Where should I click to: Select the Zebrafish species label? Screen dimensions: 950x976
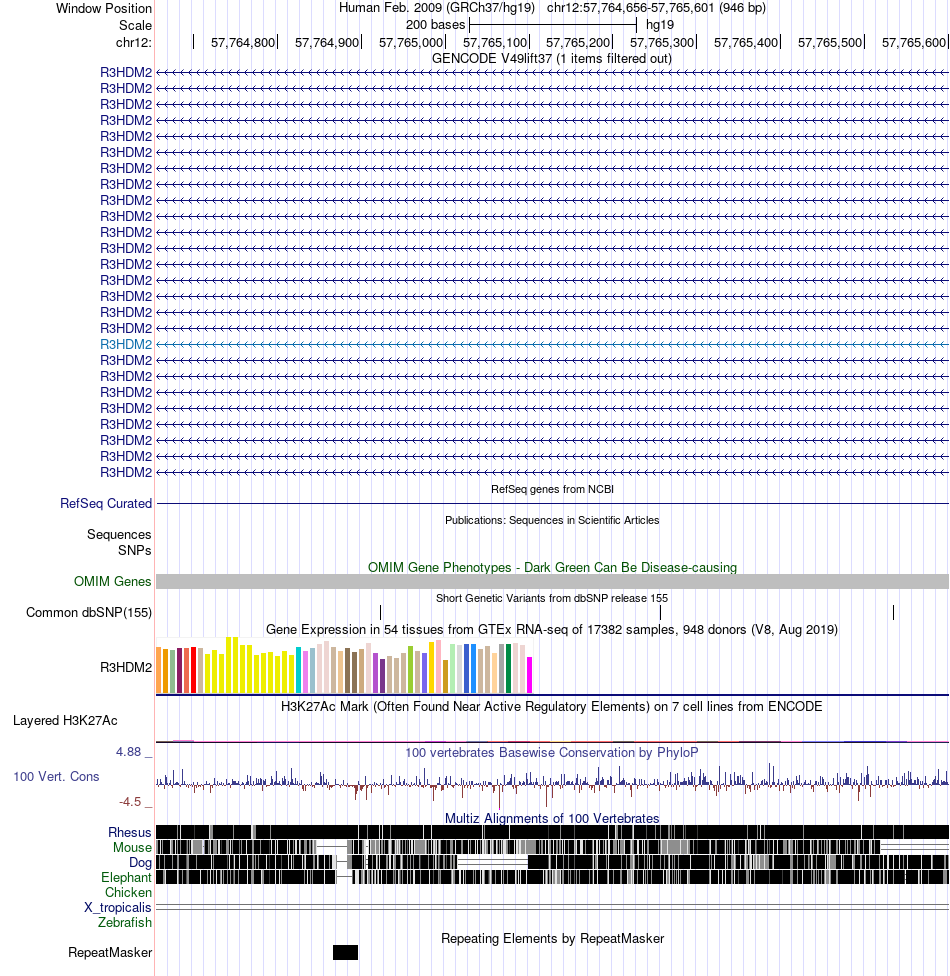pos(125,922)
